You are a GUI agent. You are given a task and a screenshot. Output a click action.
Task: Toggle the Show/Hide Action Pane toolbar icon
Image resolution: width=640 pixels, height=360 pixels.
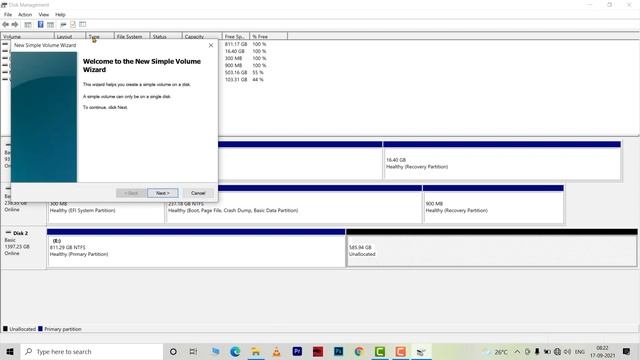pos(50,24)
